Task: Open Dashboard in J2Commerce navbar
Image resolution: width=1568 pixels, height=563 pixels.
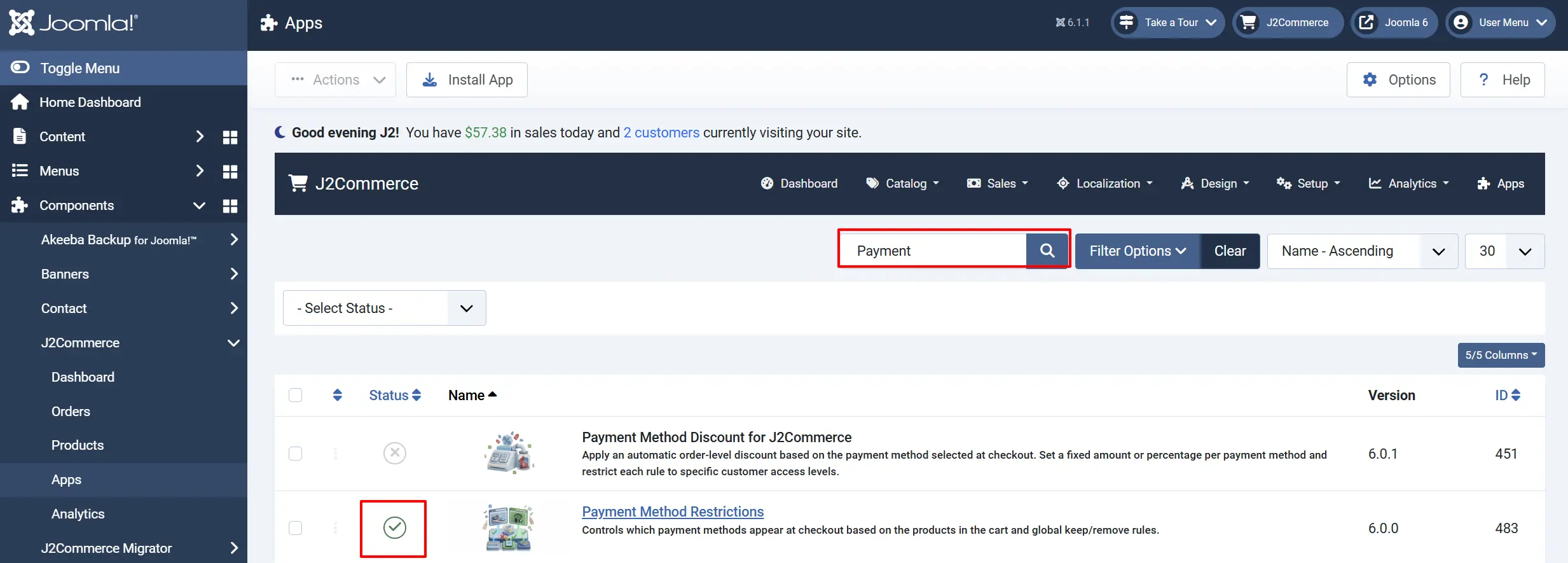Action: (799, 183)
